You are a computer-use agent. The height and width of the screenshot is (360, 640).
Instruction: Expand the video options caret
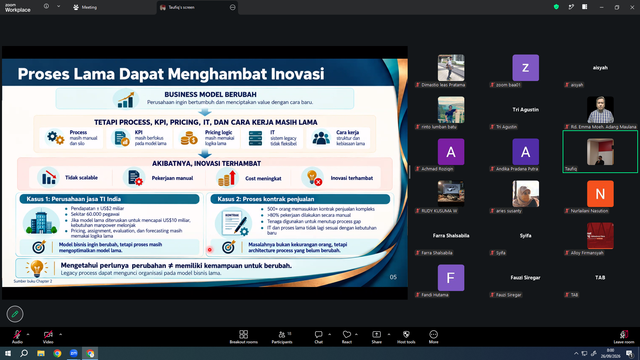pyautogui.click(x=60, y=334)
